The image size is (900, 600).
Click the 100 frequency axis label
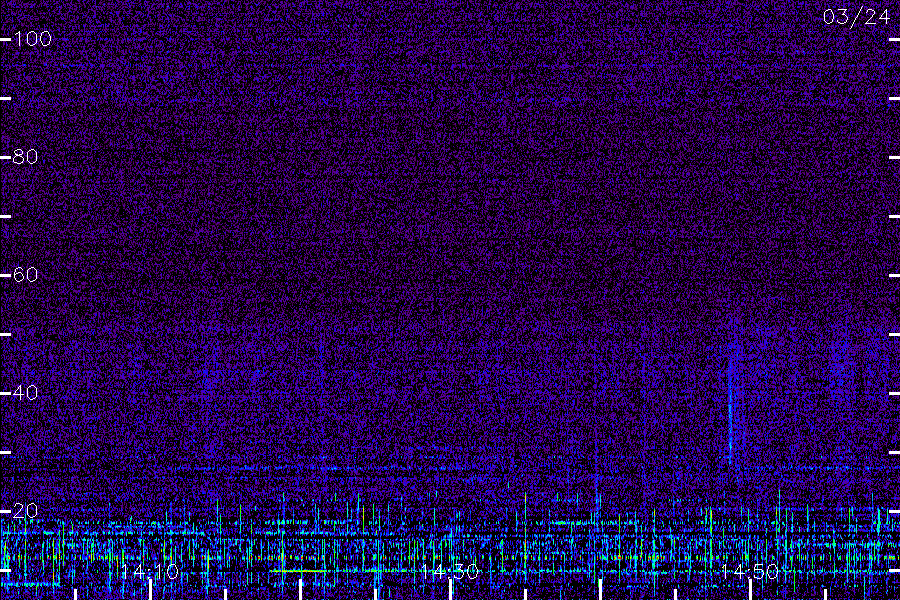point(33,39)
